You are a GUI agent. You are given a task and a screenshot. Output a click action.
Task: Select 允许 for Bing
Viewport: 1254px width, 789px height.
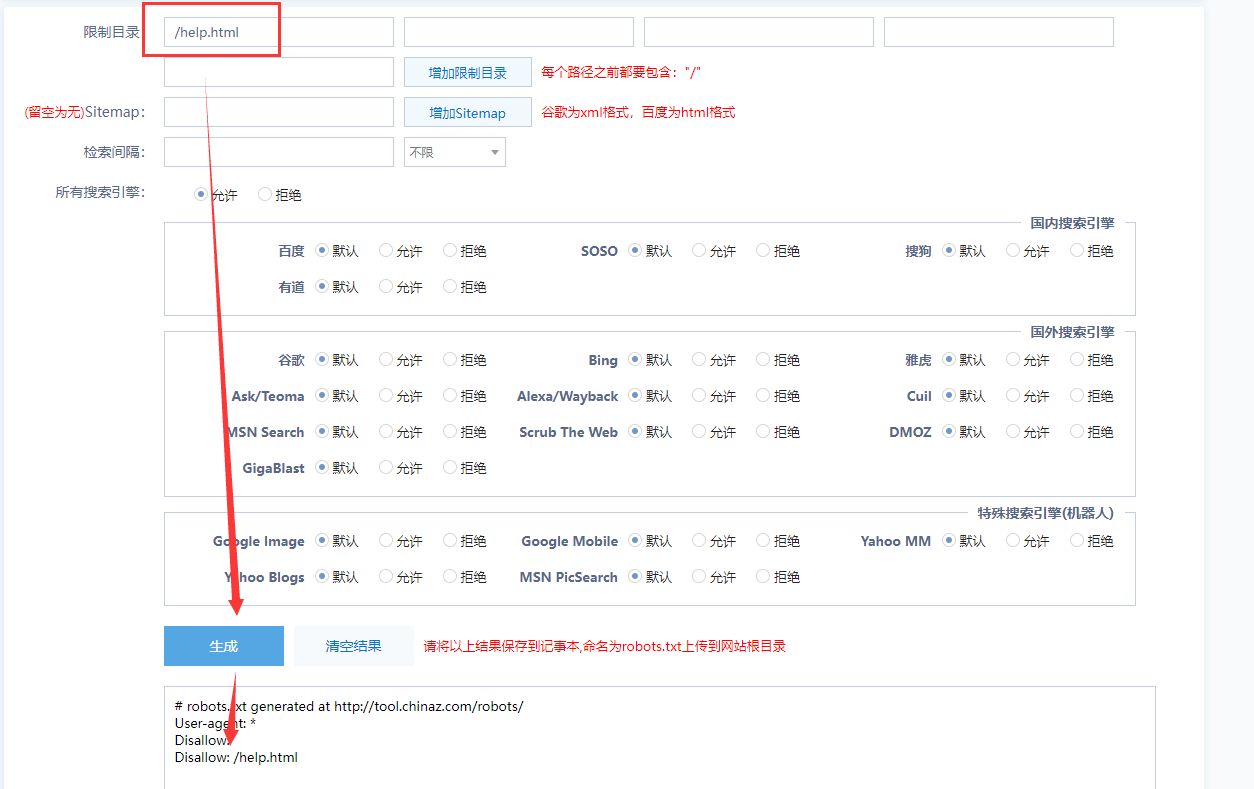pyautogui.click(x=699, y=360)
